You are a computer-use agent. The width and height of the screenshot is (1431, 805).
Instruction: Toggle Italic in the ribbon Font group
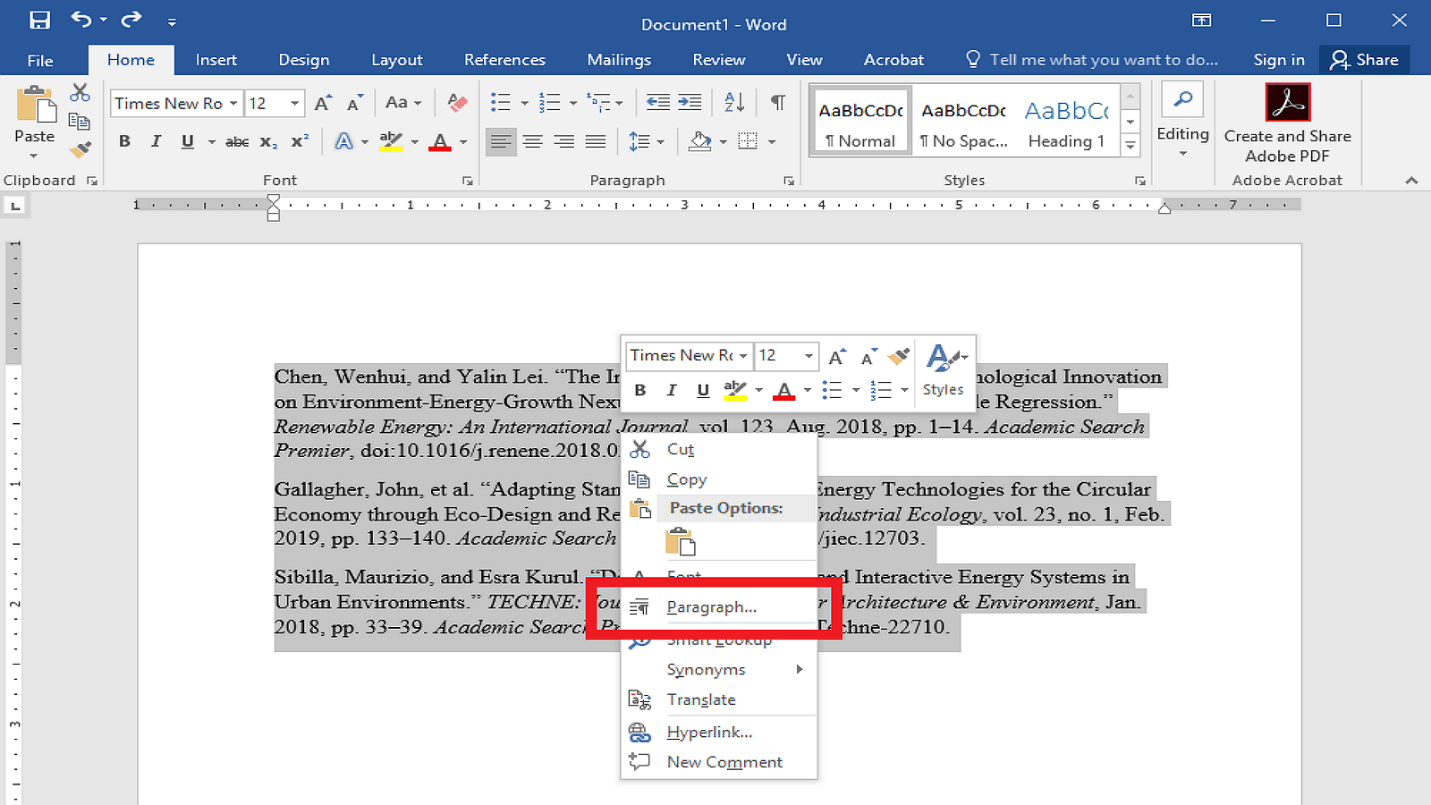pos(156,142)
